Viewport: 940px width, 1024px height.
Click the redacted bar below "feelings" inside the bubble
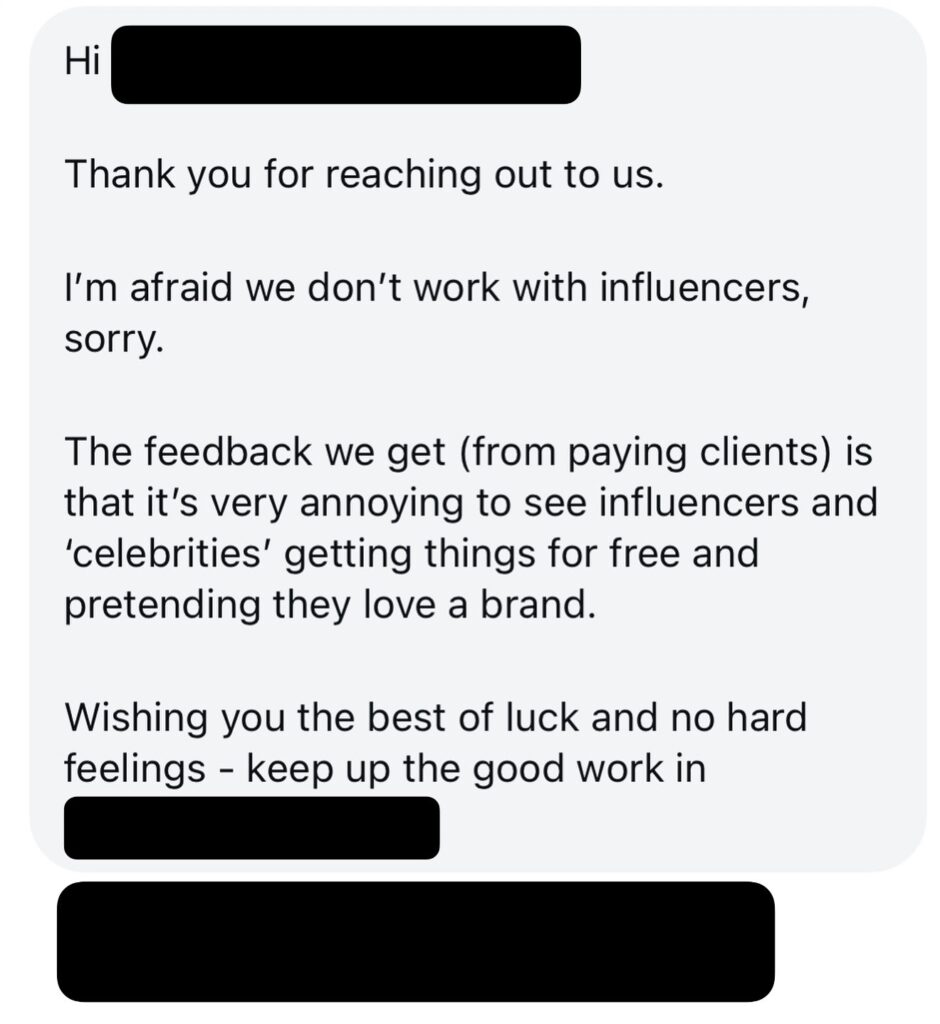251,827
